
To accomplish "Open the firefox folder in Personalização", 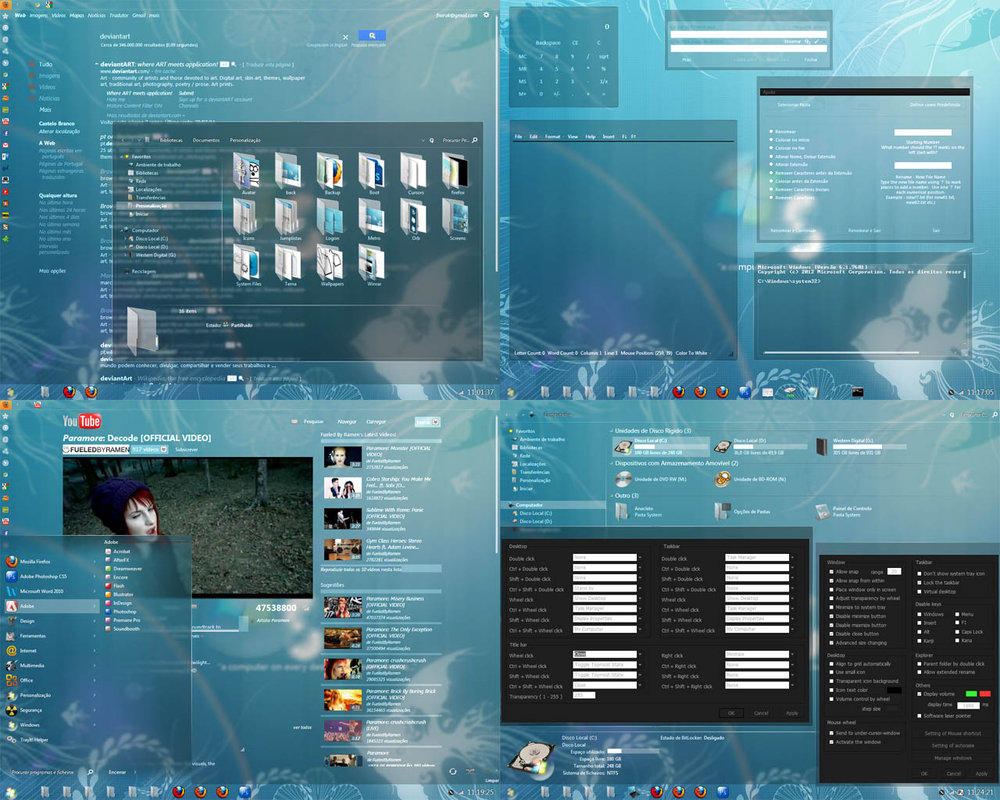I will pos(456,171).
